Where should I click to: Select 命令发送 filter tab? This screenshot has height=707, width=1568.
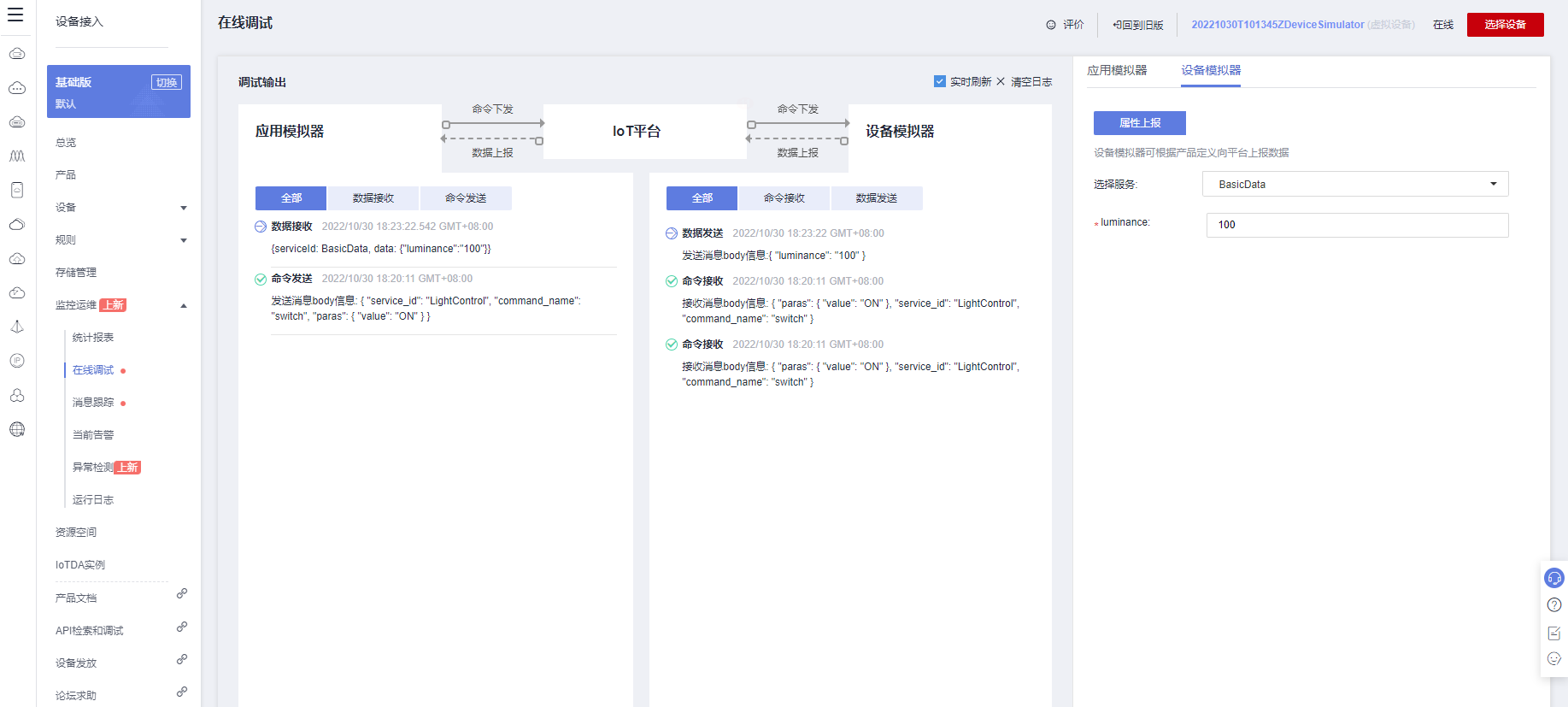click(x=466, y=198)
